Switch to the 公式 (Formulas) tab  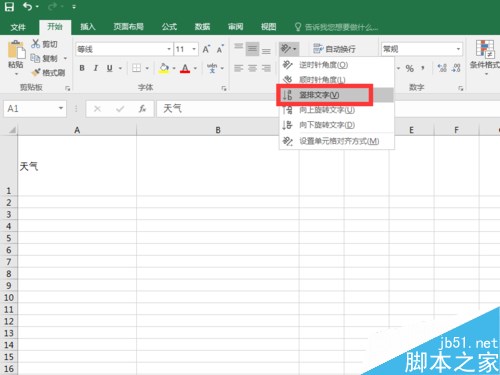point(169,27)
